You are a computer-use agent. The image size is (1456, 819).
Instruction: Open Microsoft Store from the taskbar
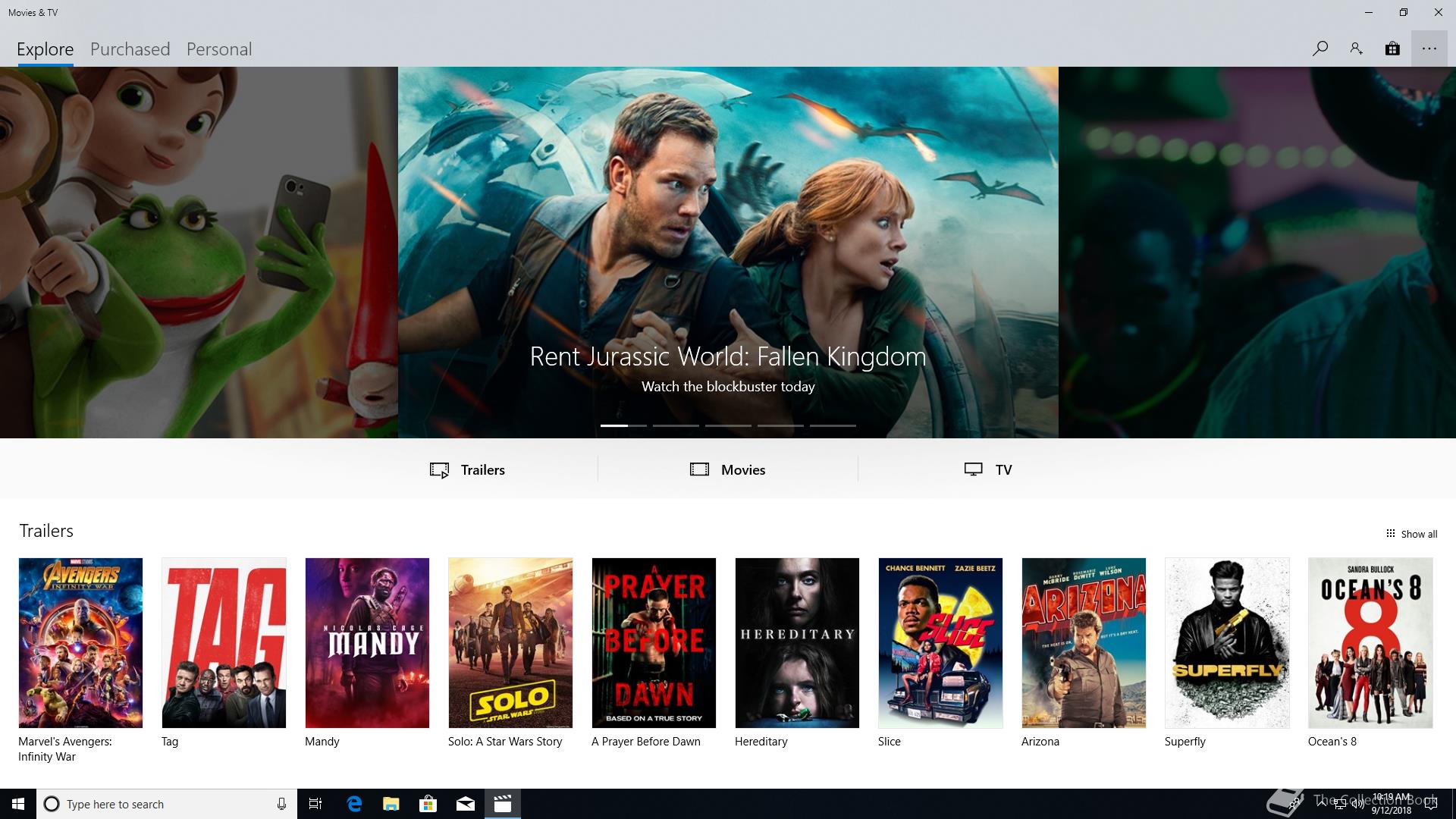[x=428, y=804]
